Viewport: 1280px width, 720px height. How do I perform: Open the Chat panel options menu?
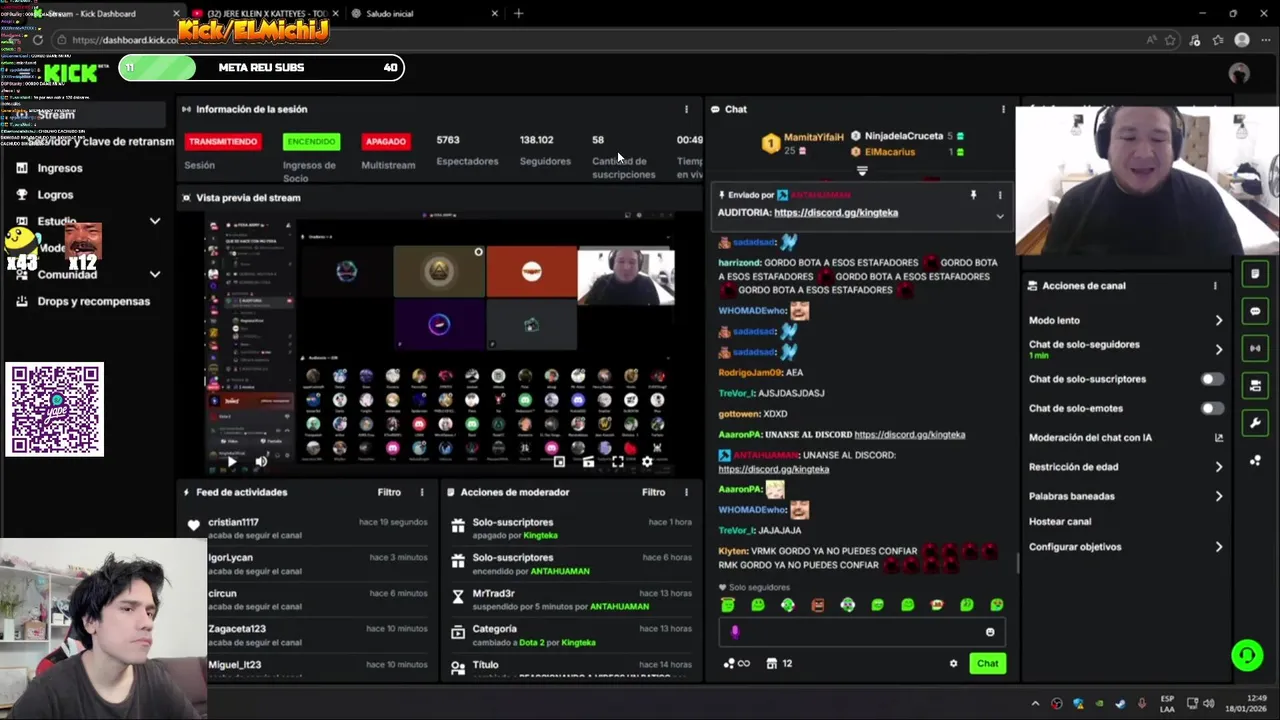[1003, 109]
